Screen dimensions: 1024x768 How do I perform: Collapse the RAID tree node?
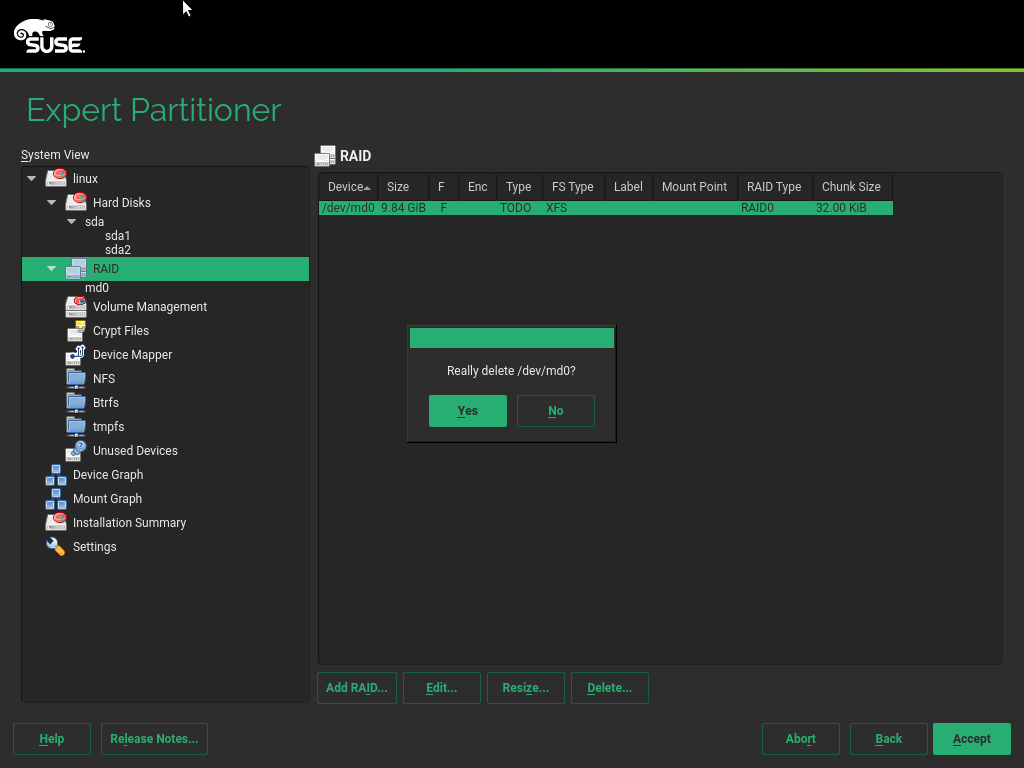click(52, 269)
